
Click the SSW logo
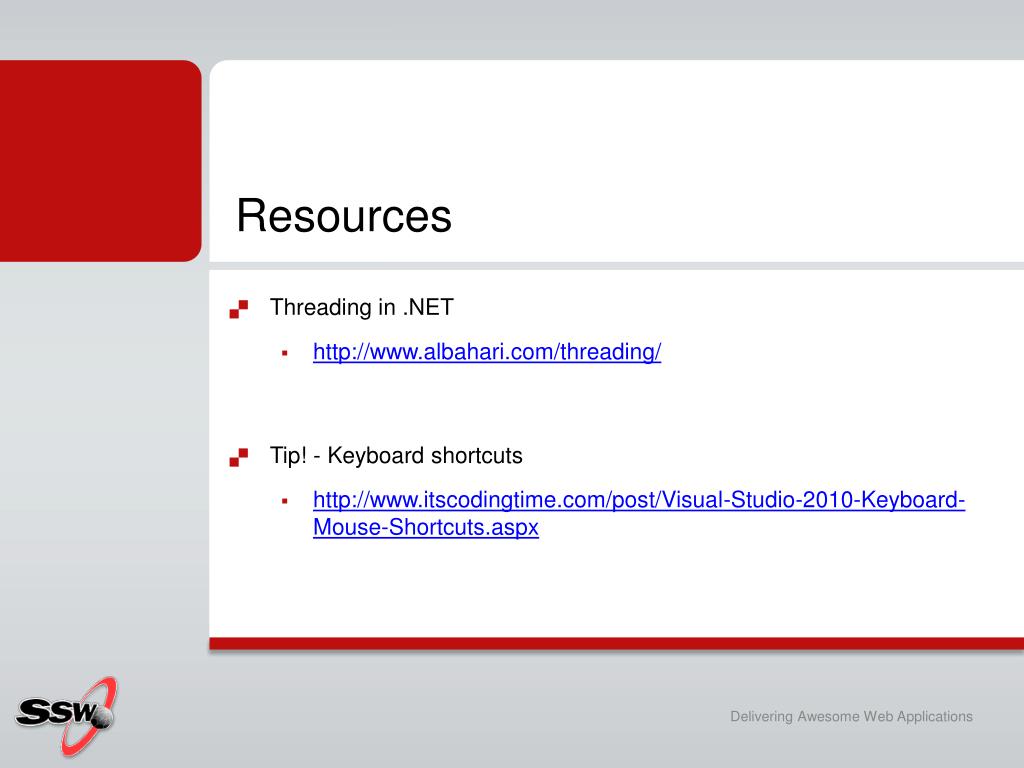click(67, 716)
